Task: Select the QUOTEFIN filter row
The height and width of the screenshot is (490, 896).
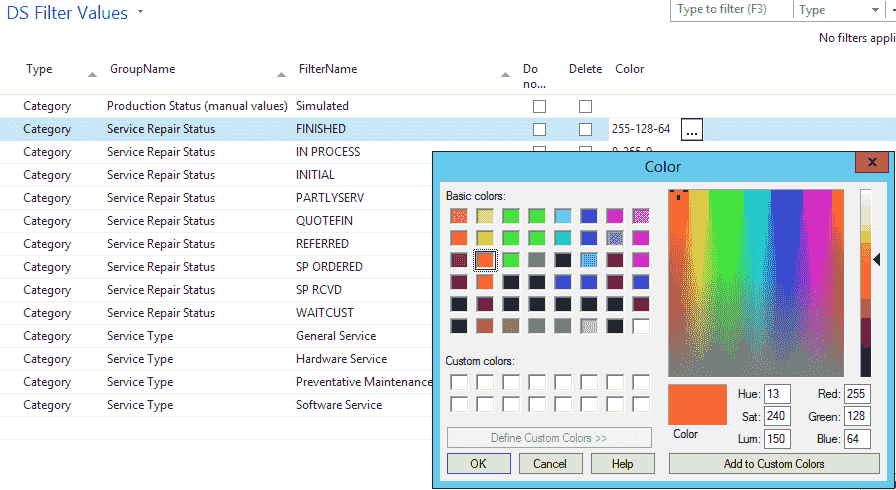Action: pos(324,221)
